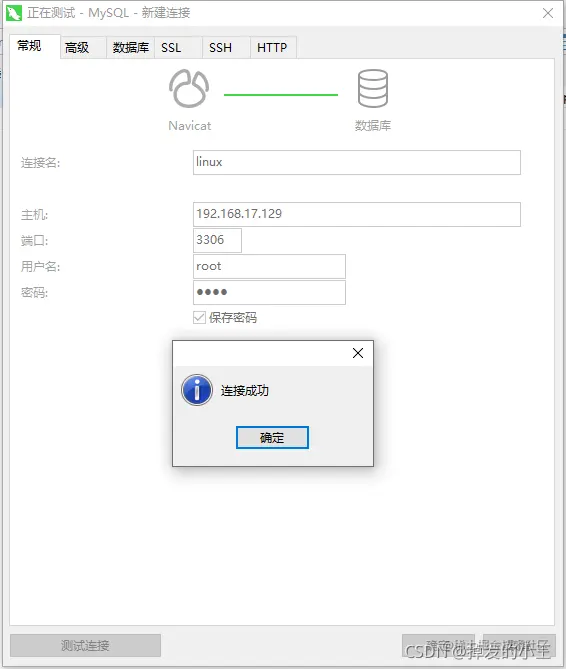Click the green connection line indicator
566x669 pixels.
[x=281, y=95]
